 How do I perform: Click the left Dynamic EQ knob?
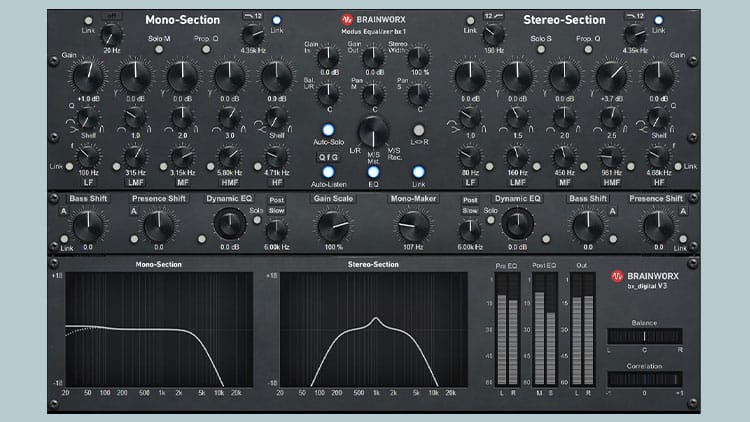(229, 223)
